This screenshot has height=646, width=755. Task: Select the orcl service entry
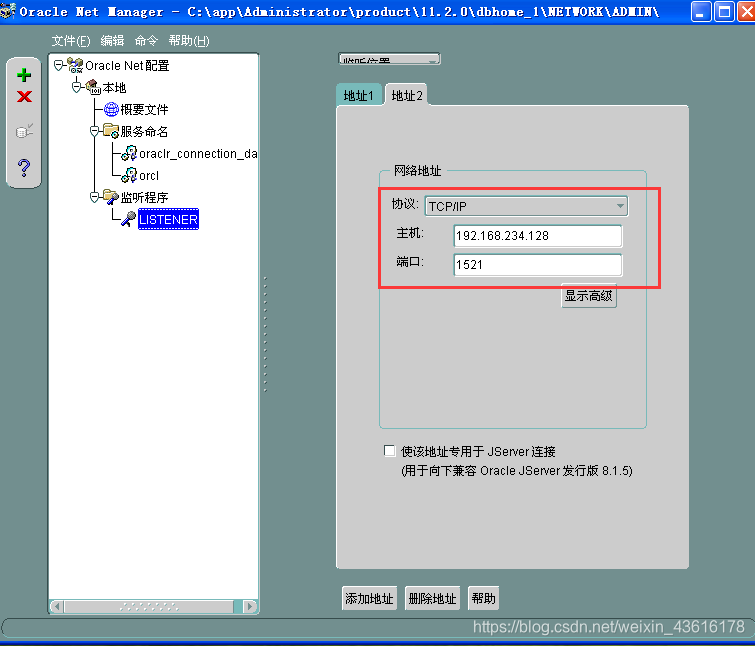(149, 176)
